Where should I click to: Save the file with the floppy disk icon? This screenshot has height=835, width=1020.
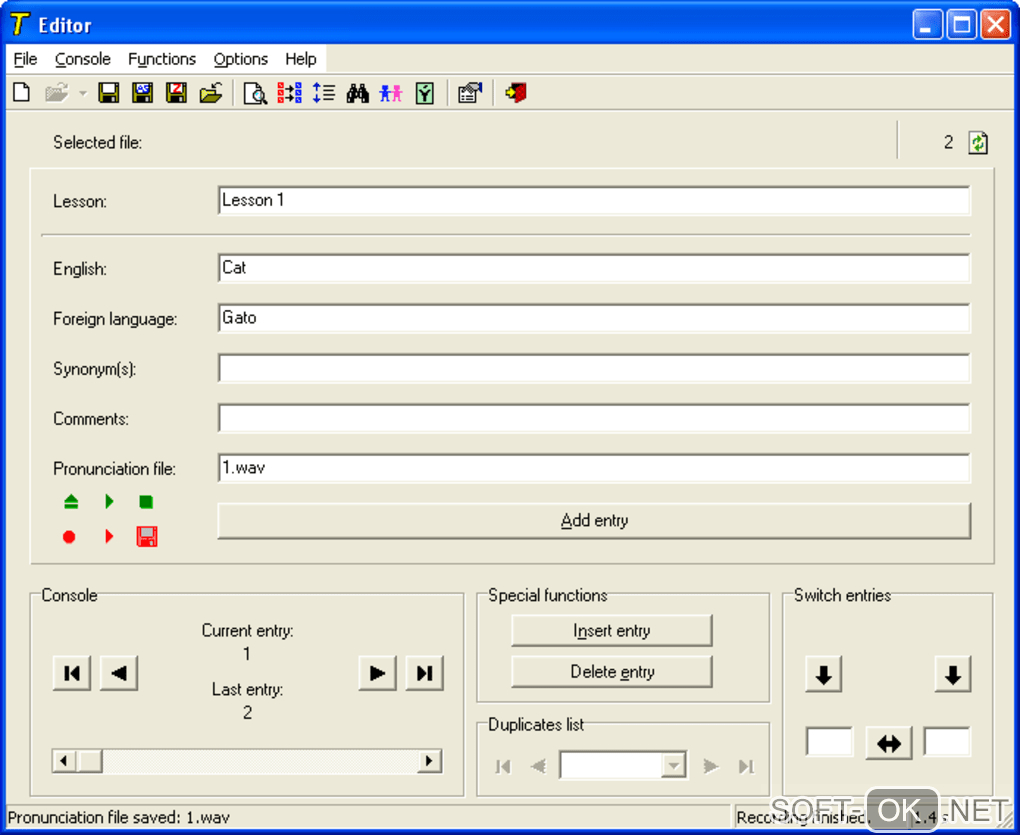[109, 93]
